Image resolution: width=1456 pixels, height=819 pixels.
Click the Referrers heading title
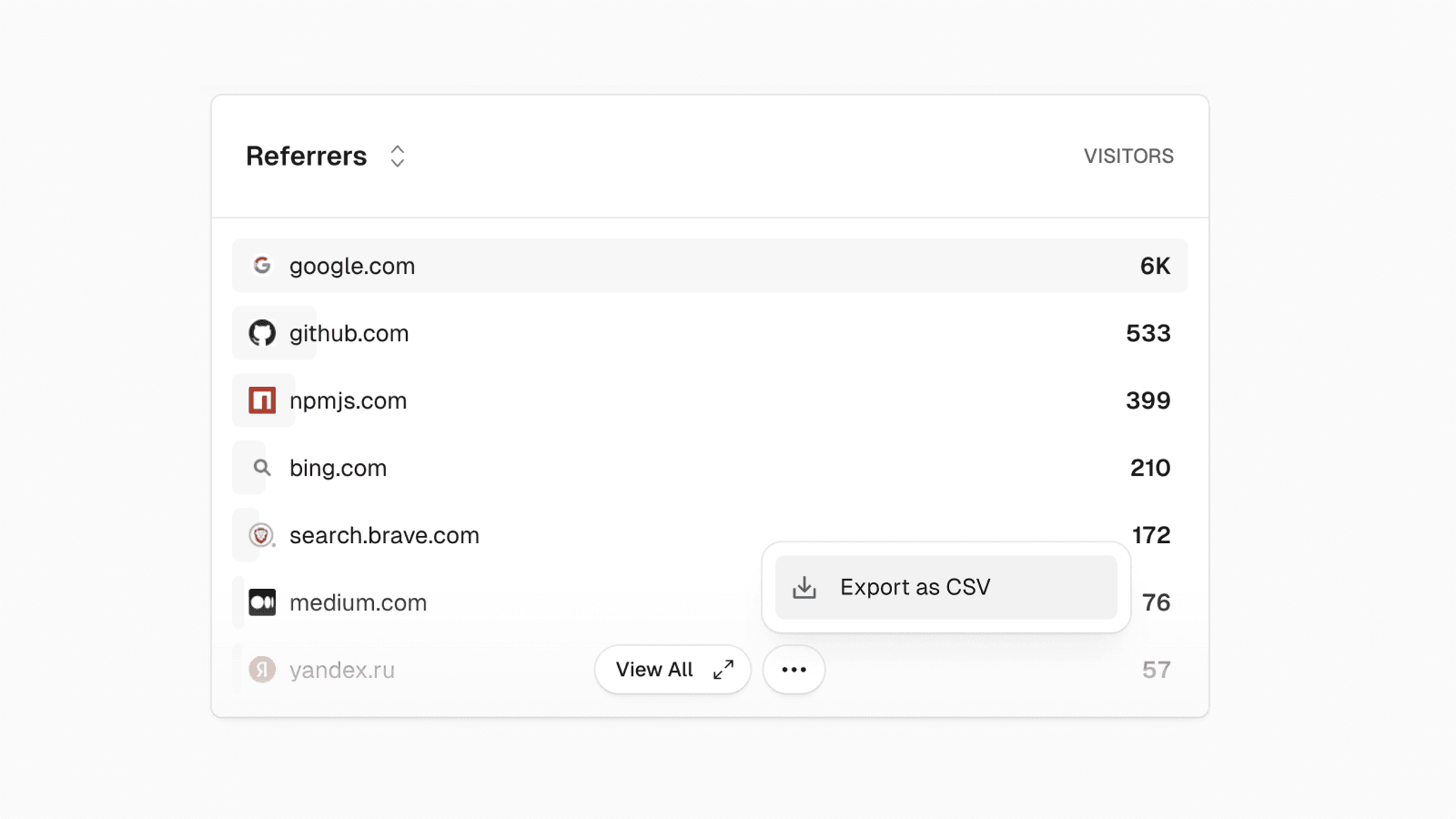[307, 157]
